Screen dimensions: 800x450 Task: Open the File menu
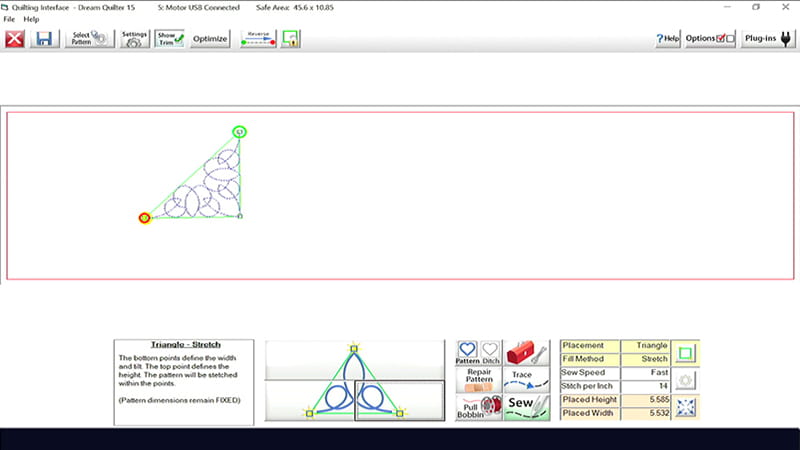(x=9, y=19)
